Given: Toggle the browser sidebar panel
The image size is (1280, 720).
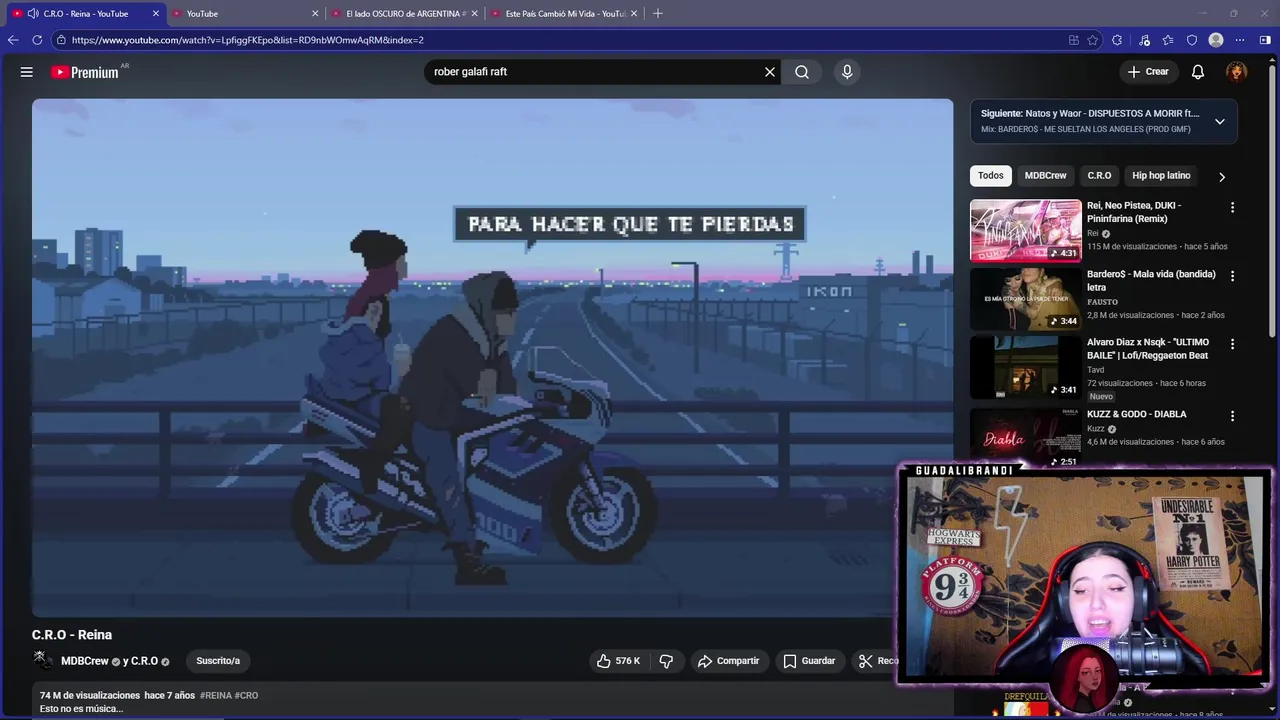Looking at the screenshot, I should tap(1265, 40).
